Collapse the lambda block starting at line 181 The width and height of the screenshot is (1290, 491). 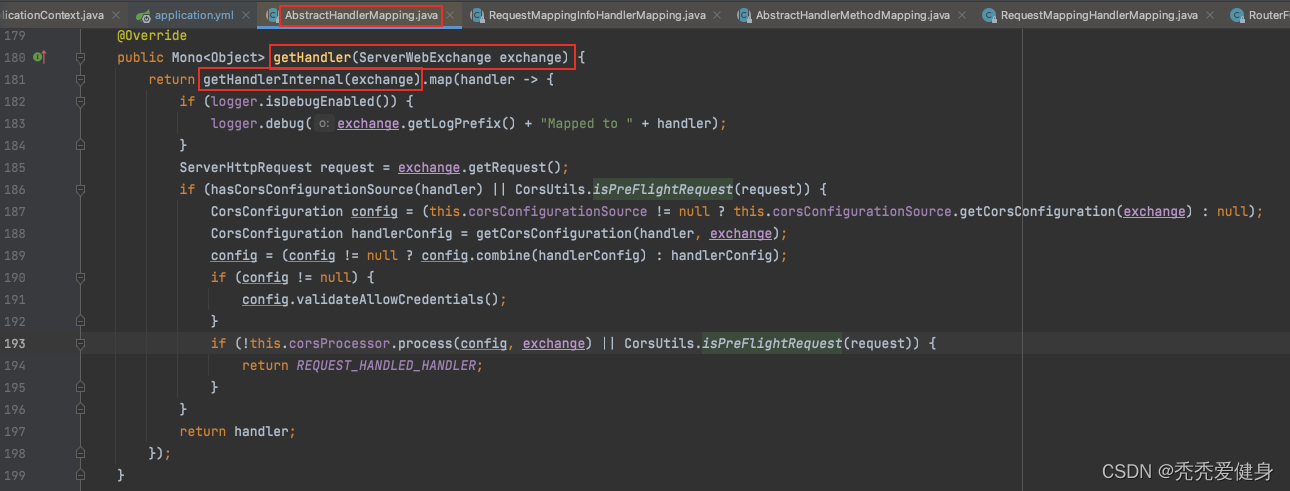click(81, 80)
